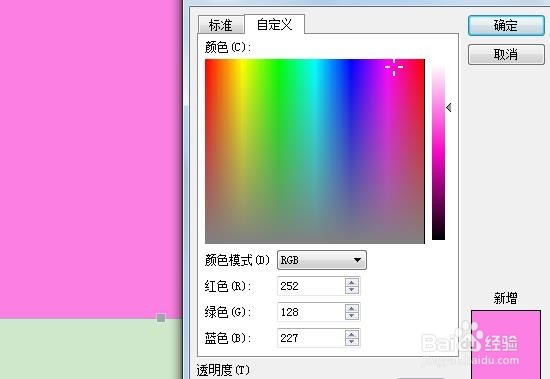Click the 蓝色(B) label

[228, 338]
